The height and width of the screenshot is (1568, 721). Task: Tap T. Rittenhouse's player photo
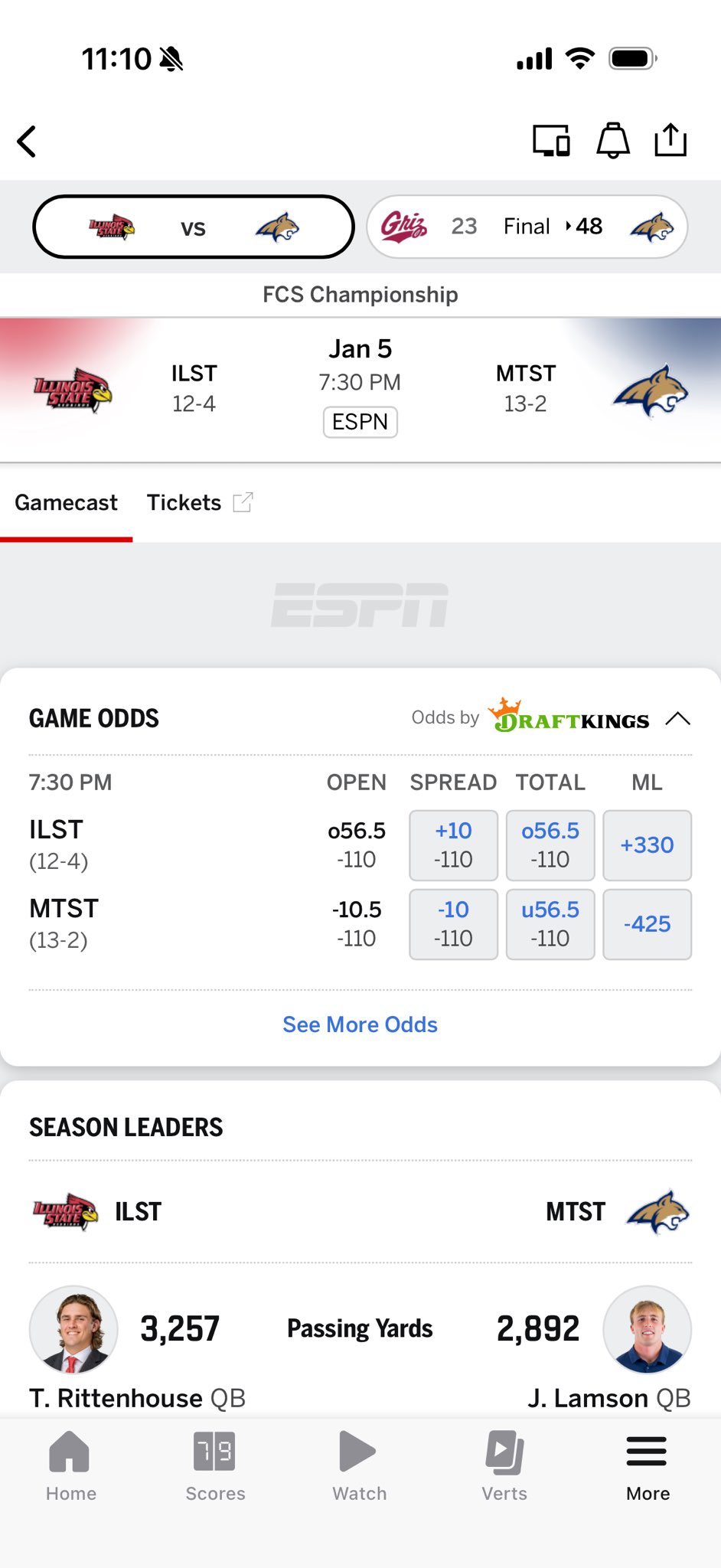pos(73,1329)
